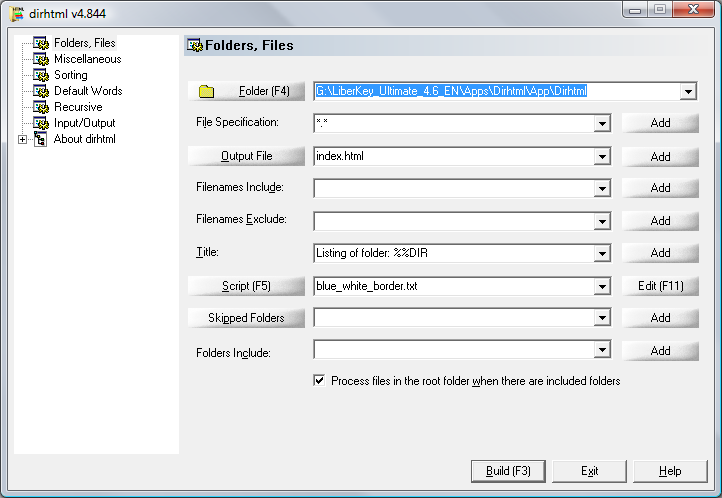The image size is (722, 498).
Task: Open the Skipped Folders dropdown
Action: [602, 318]
